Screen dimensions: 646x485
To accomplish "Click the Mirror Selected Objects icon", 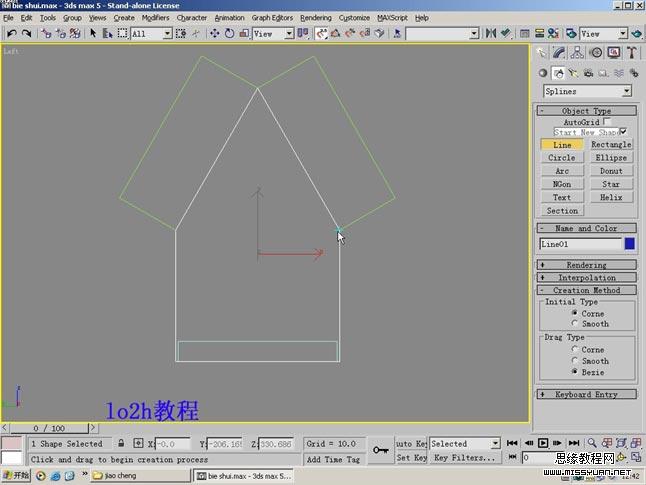I will pos(491,33).
